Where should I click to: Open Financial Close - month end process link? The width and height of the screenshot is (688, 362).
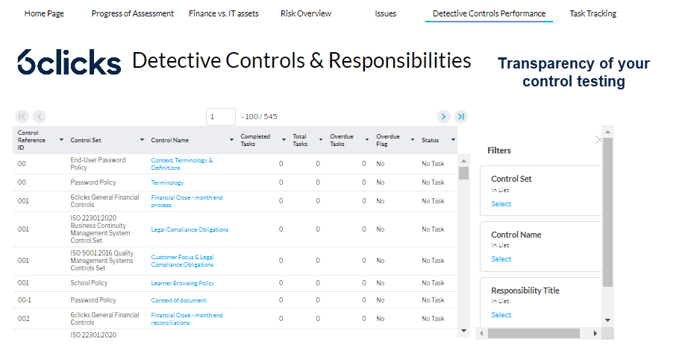tap(186, 201)
